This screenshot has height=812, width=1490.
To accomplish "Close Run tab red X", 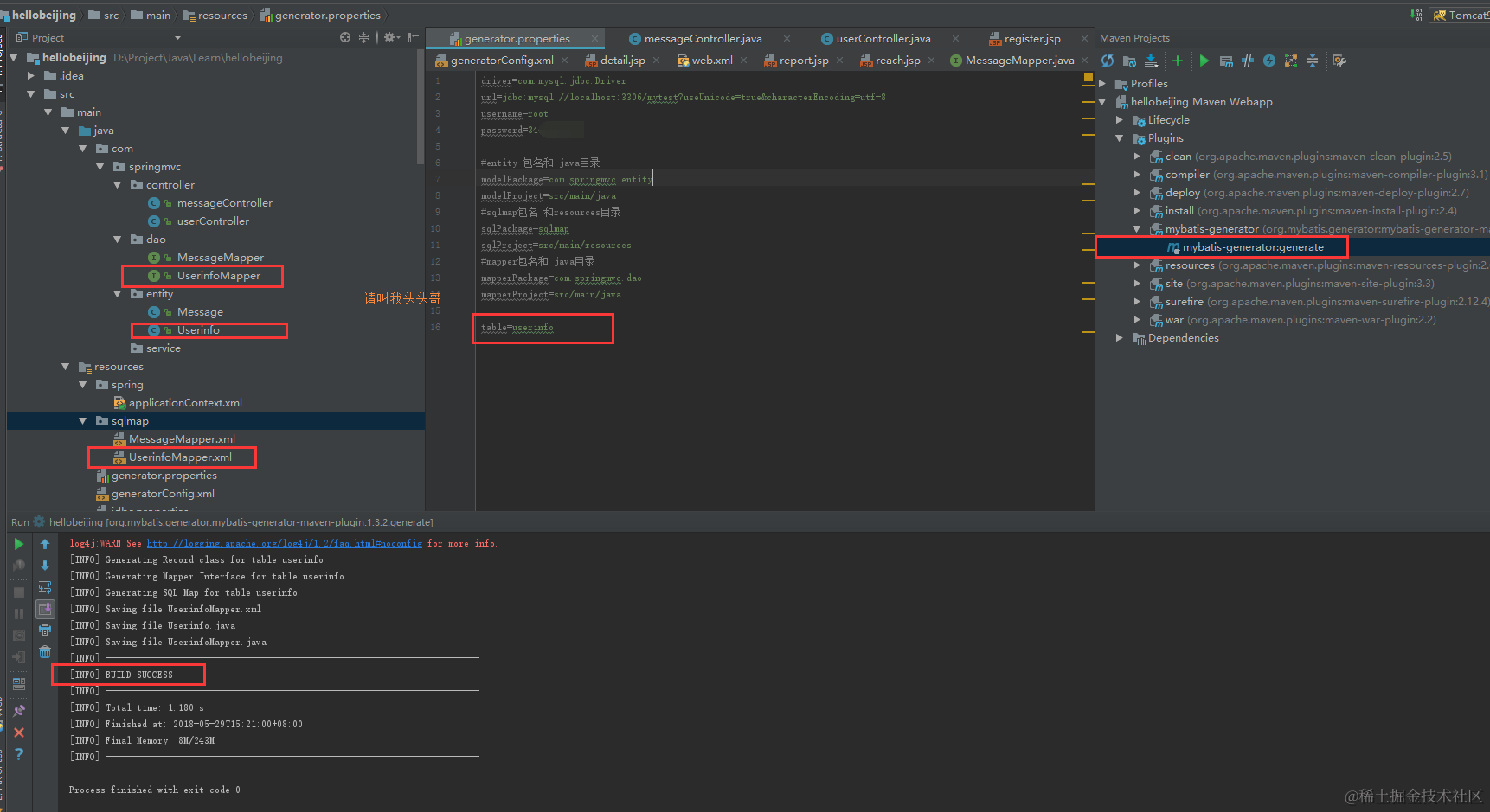I will [19, 732].
